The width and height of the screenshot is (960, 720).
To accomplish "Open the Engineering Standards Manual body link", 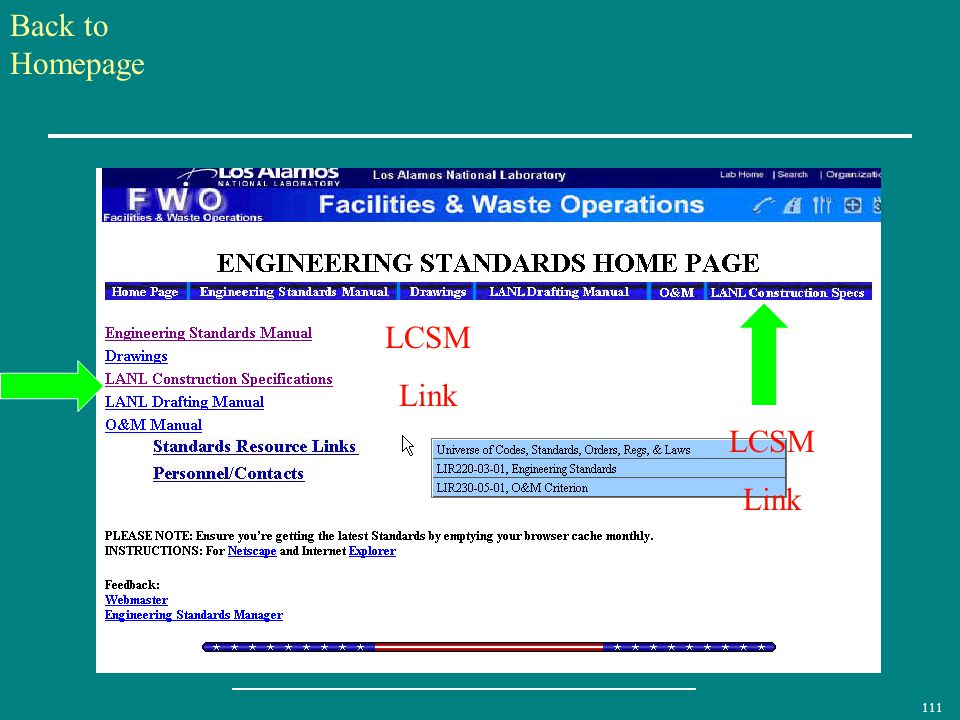I will [208, 333].
